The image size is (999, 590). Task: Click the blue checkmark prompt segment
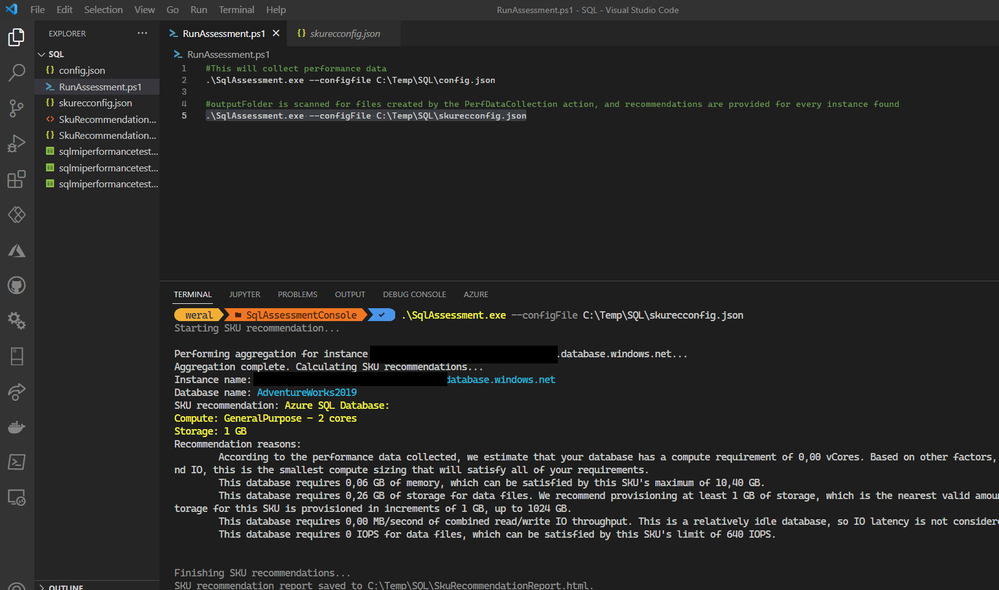pyautogui.click(x=382, y=315)
